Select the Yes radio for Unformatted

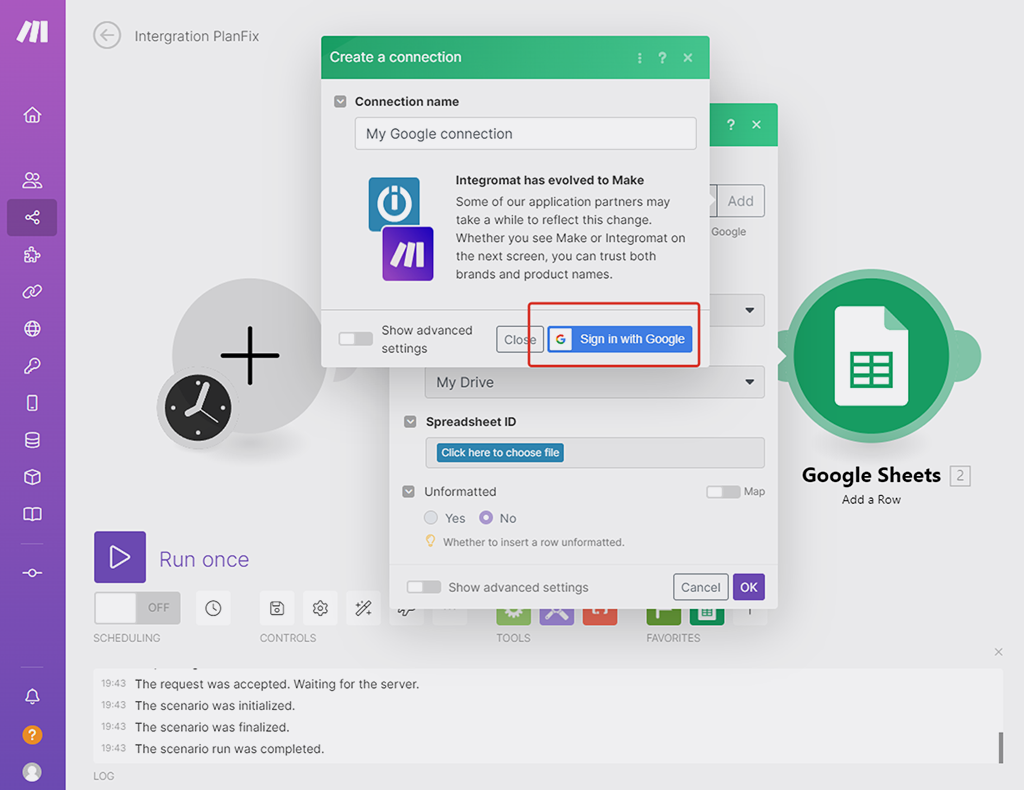tap(431, 518)
